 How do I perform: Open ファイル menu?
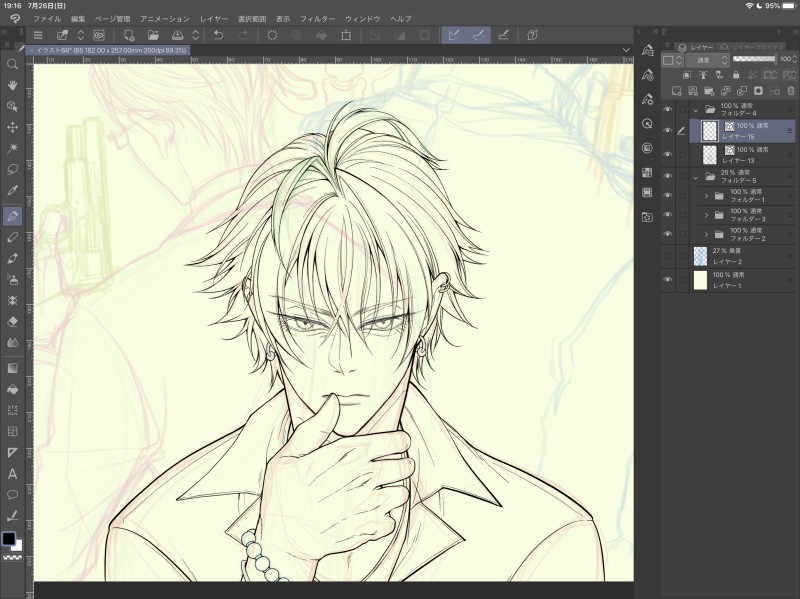(x=47, y=19)
